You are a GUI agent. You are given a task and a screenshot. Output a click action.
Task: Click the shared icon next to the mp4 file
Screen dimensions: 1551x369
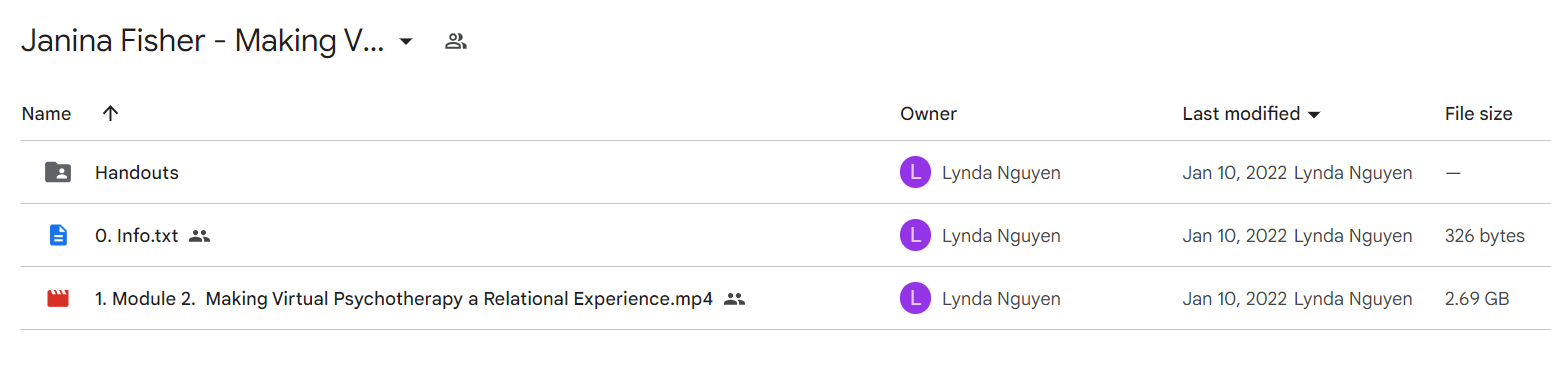[734, 298]
